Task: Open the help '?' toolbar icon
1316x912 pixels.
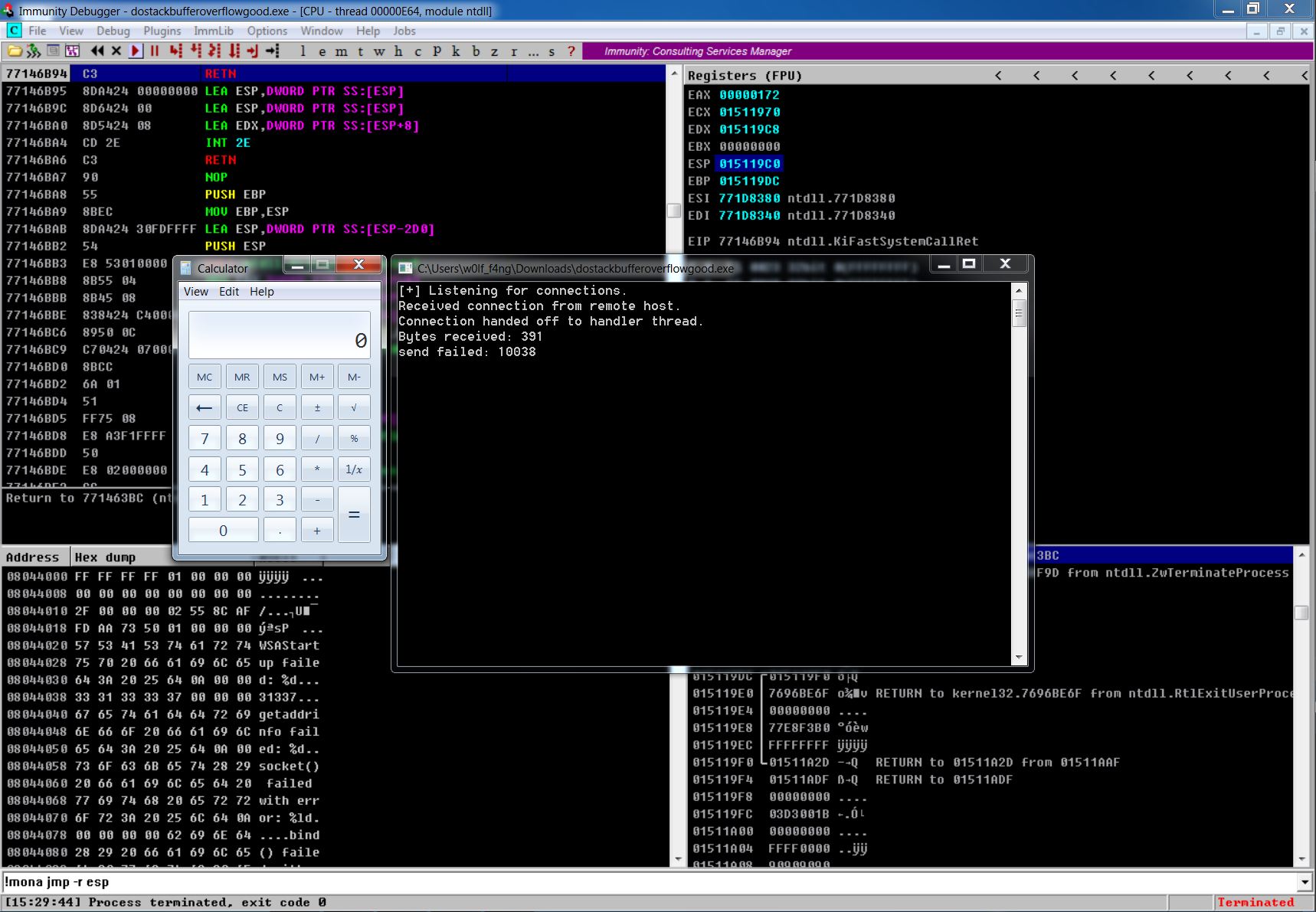Action: (571, 51)
